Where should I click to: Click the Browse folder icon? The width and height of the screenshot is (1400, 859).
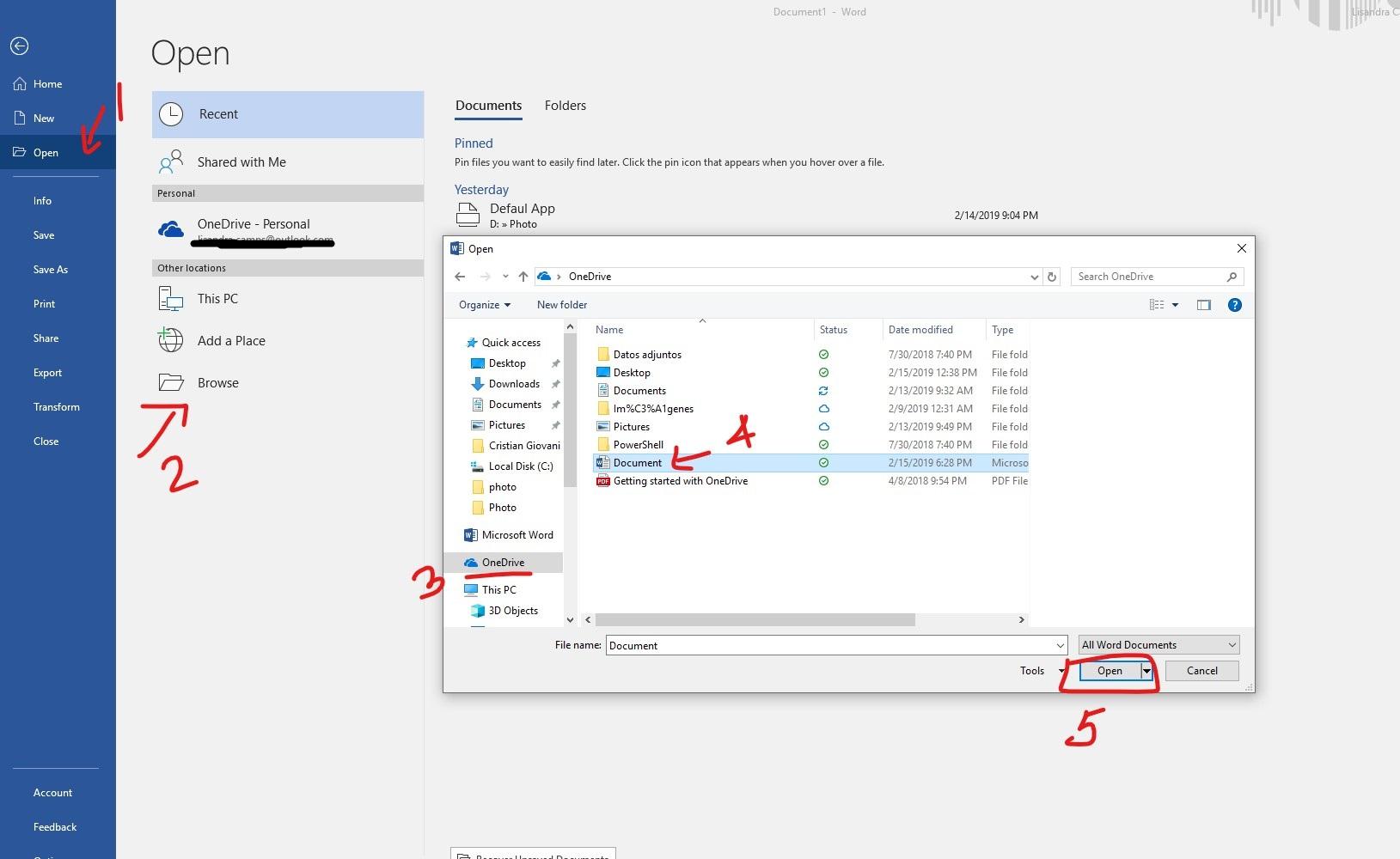click(x=171, y=383)
